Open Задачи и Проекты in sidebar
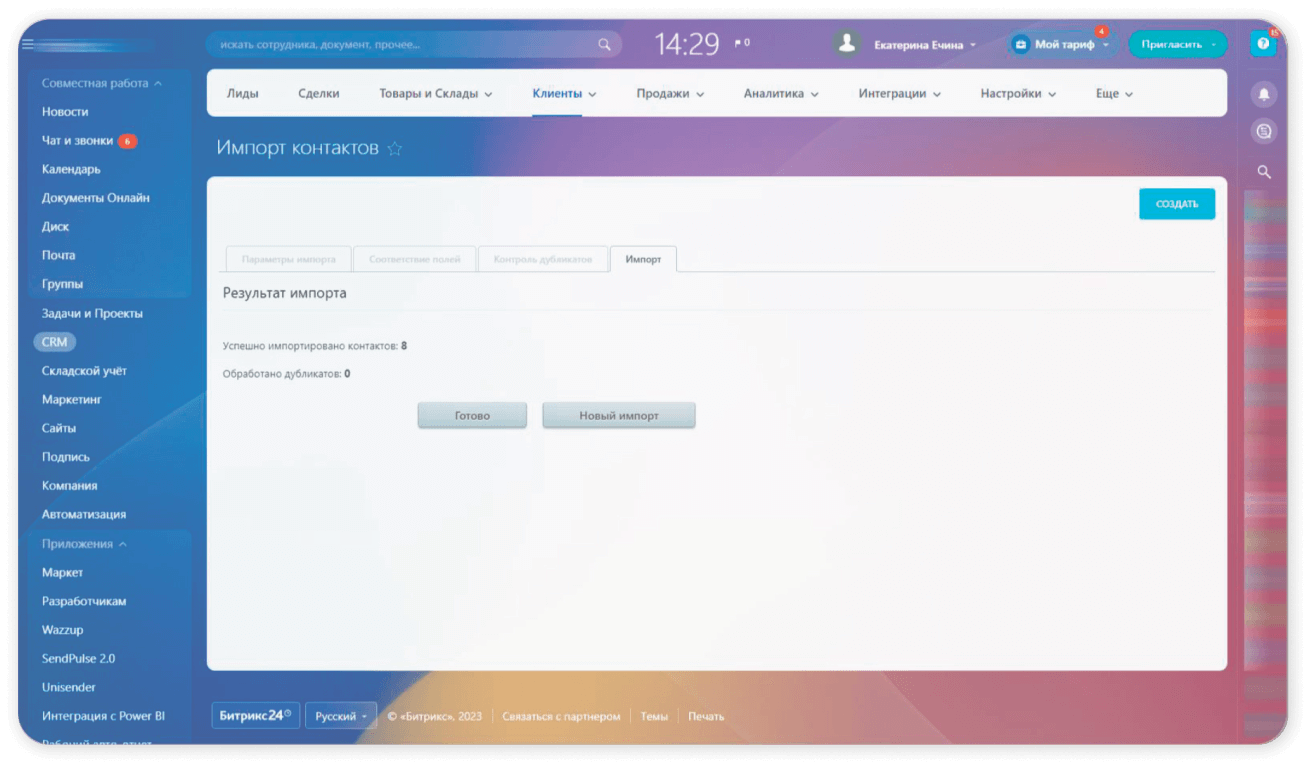The width and height of the screenshot is (1311, 767). tap(92, 313)
